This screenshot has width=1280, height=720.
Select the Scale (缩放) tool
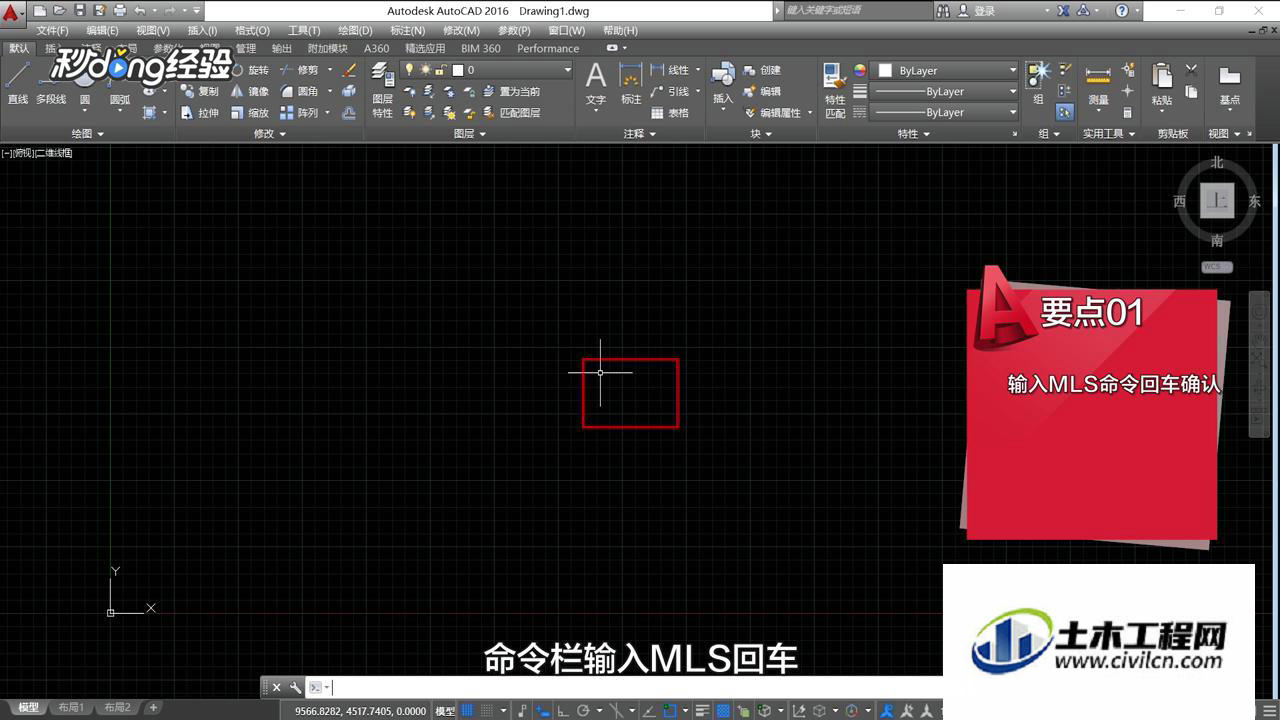249,113
